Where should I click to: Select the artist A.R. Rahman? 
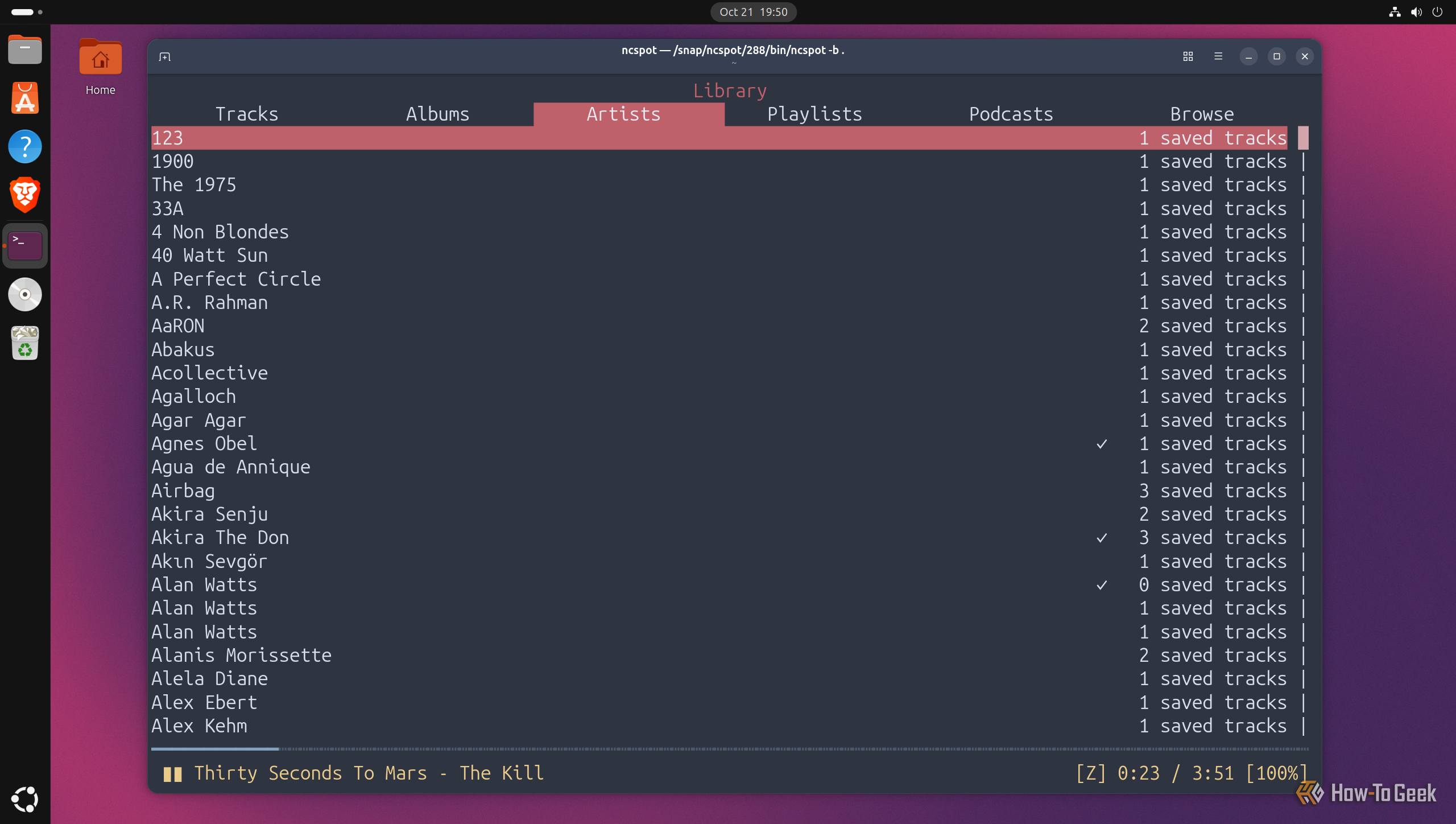(719, 302)
